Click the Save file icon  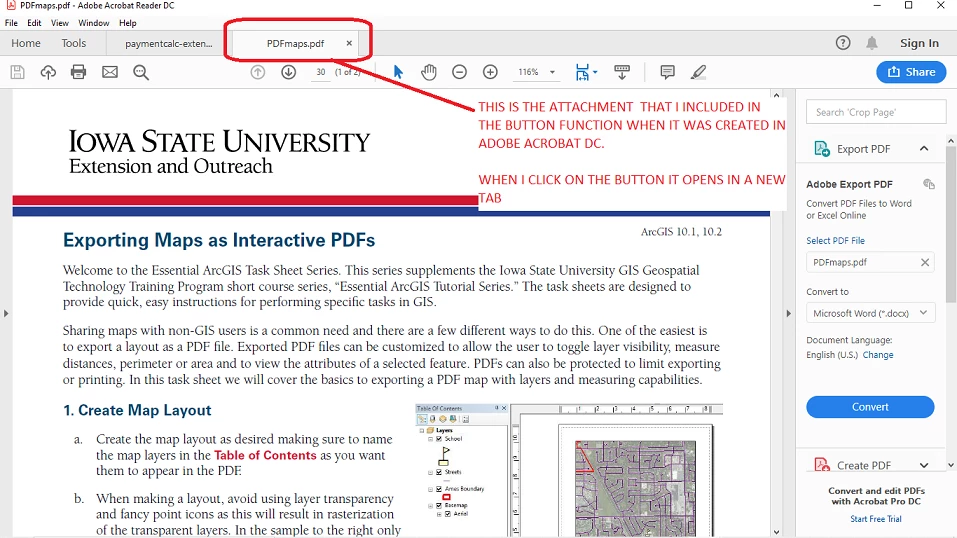pos(18,72)
